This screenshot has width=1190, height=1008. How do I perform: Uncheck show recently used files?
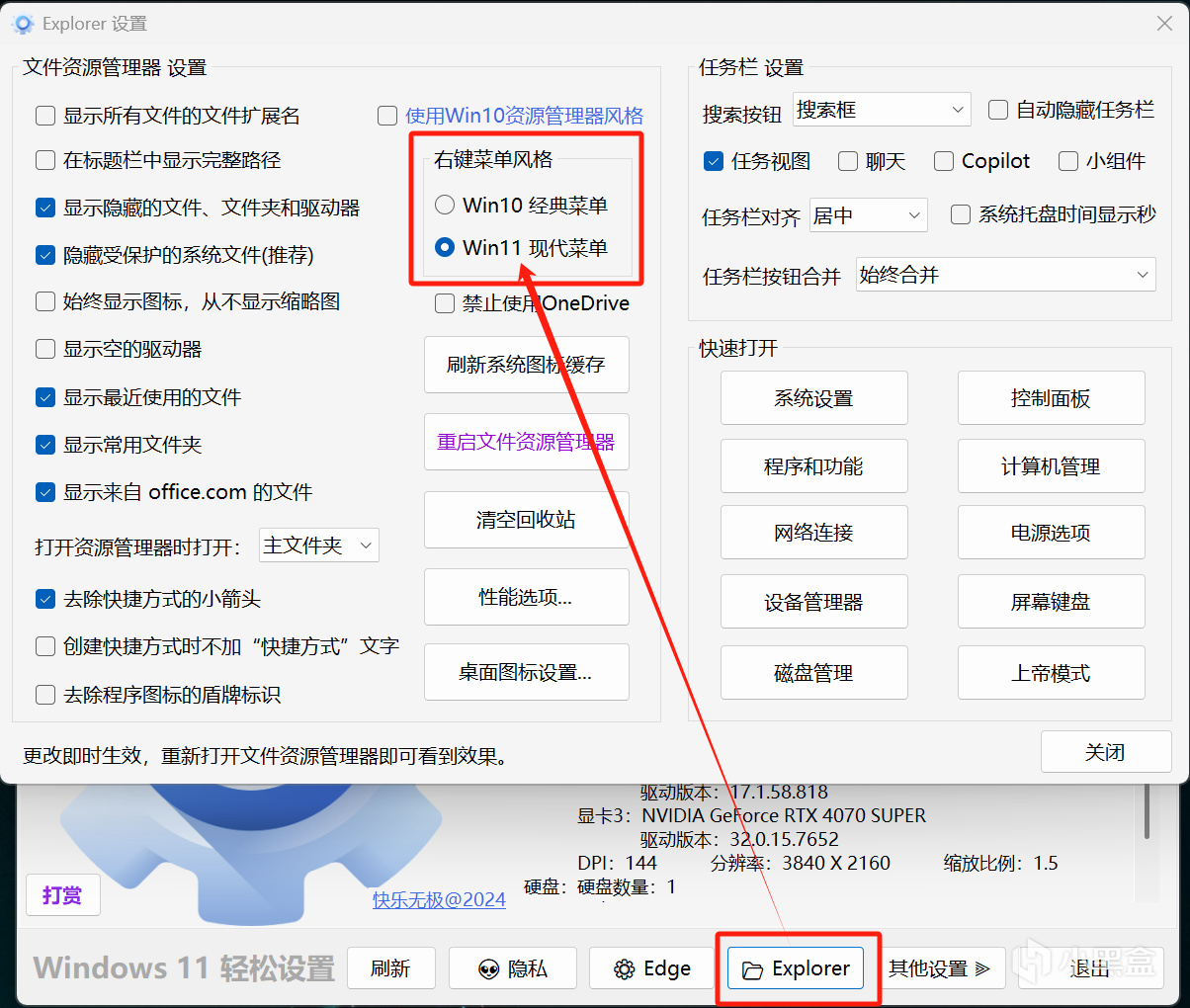tap(45, 397)
